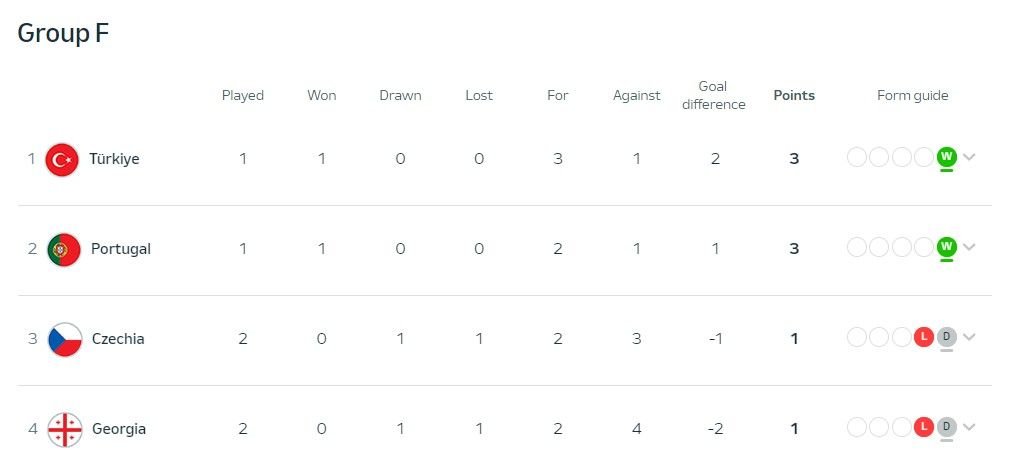Click Czechia's red L form badge

(923, 336)
